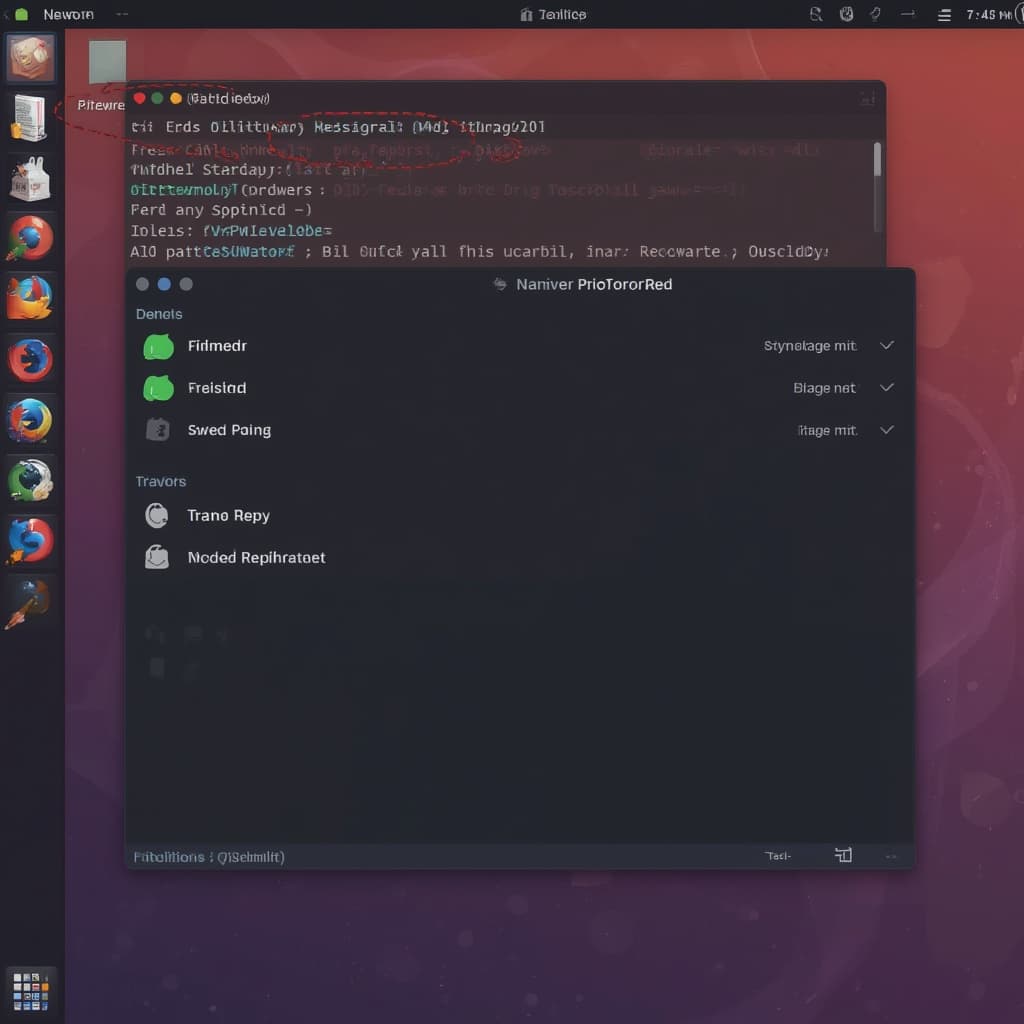Screen dimensions: 1024x1024
Task: Launch the rocket dock icon
Action: (27, 603)
